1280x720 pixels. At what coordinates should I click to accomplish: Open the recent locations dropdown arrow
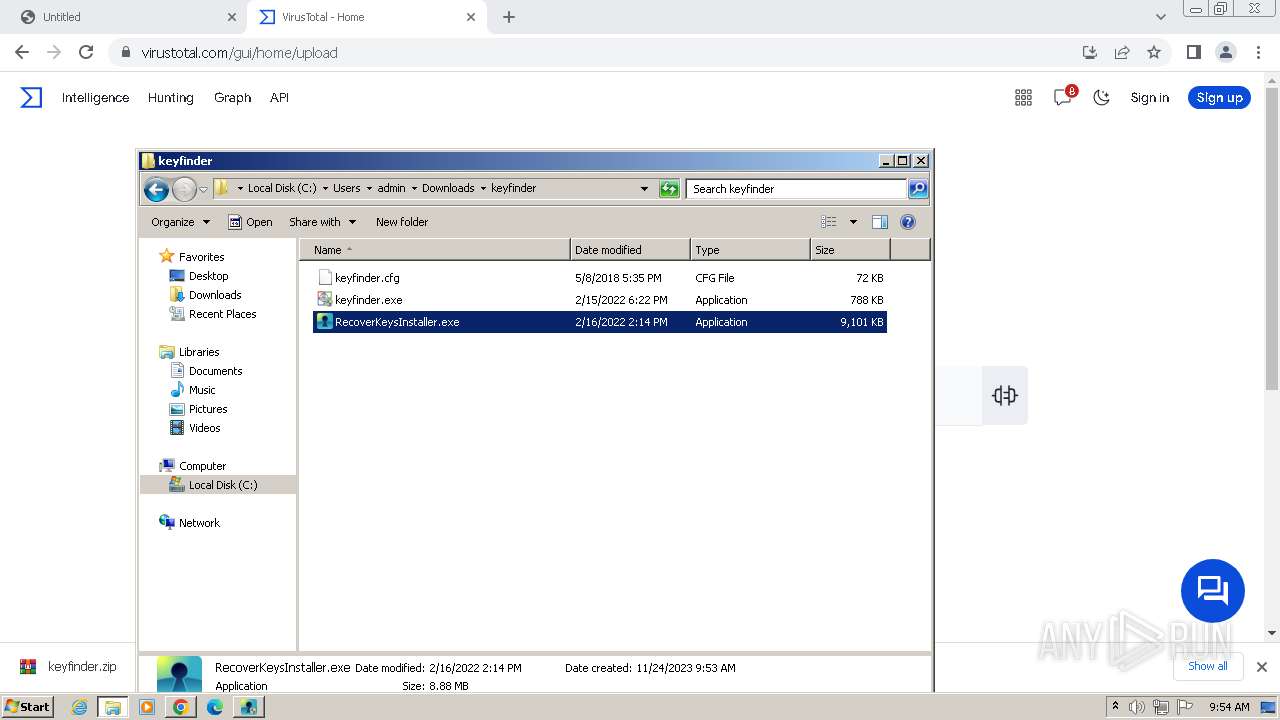(x=203, y=189)
